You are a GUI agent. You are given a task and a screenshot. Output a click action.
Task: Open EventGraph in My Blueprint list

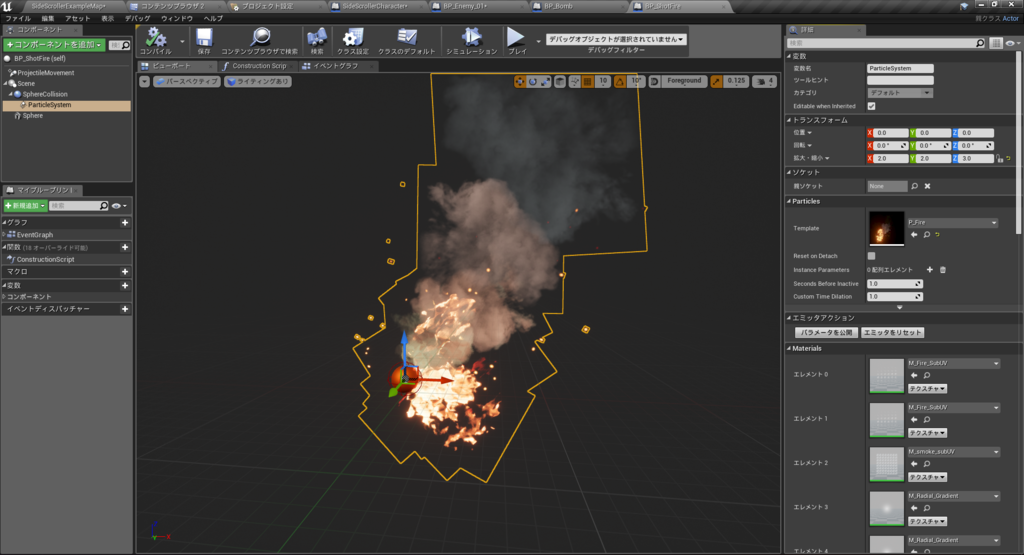click(35, 234)
